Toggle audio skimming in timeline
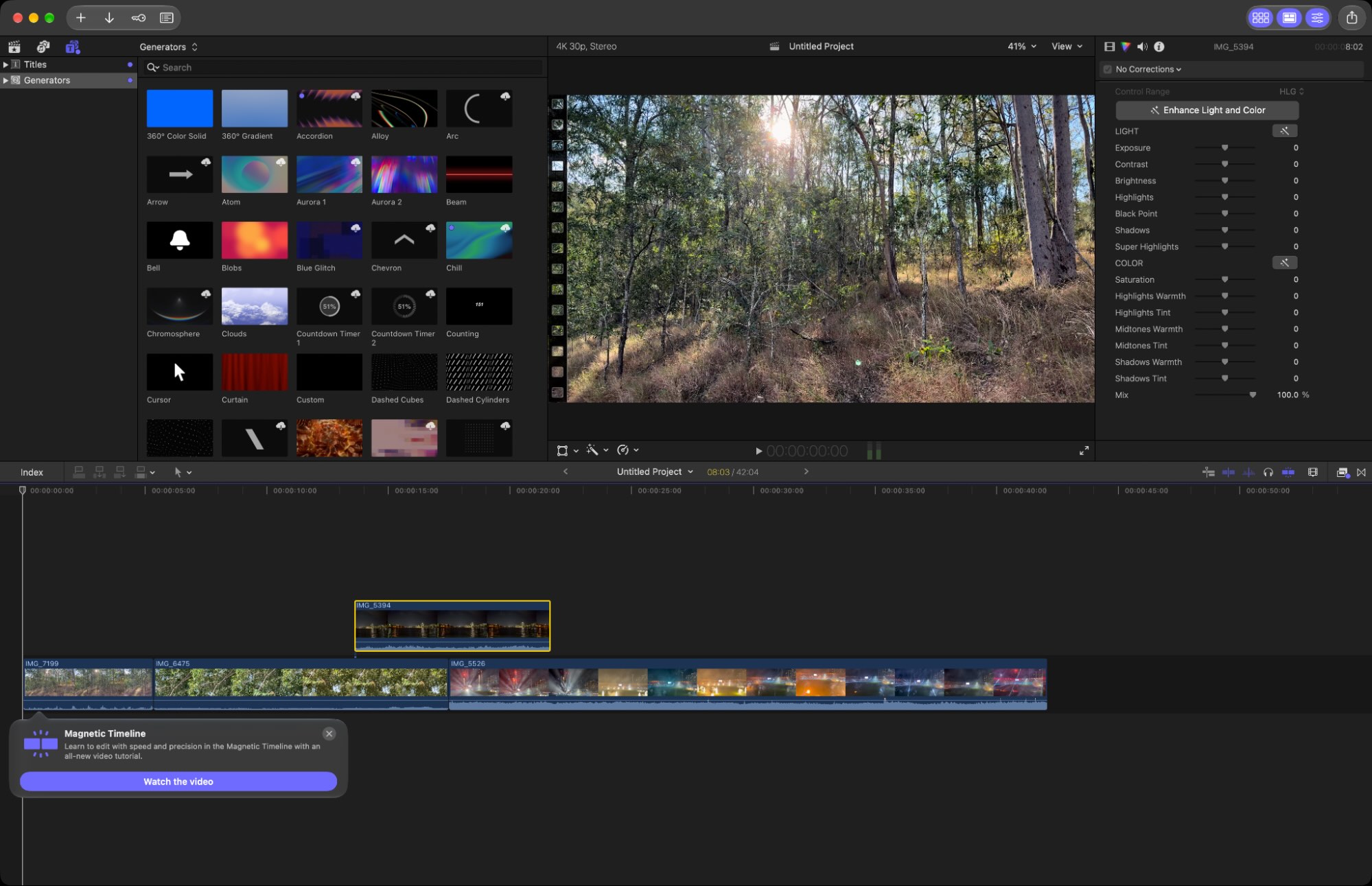Image resolution: width=1372 pixels, height=886 pixels. click(1248, 472)
